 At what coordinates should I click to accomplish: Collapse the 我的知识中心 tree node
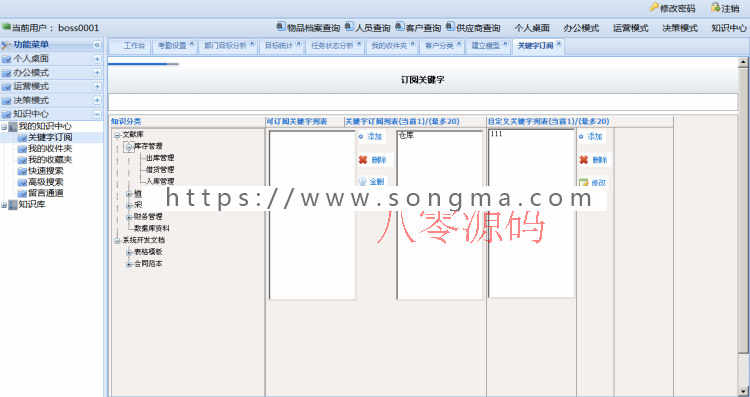pos(4,127)
